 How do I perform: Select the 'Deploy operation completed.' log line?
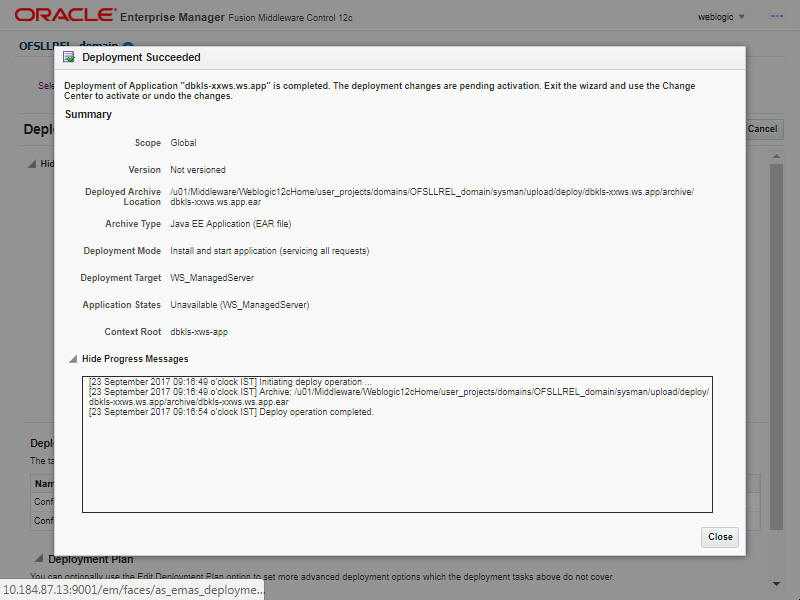pos(231,412)
